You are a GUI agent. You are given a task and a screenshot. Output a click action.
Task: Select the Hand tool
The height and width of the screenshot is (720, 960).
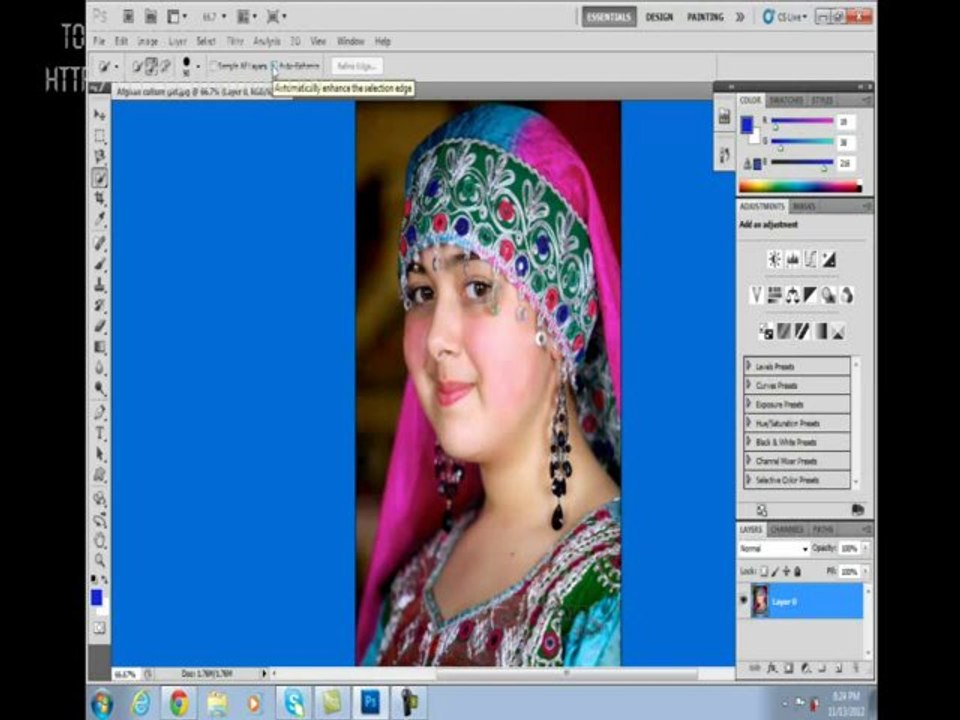99,540
